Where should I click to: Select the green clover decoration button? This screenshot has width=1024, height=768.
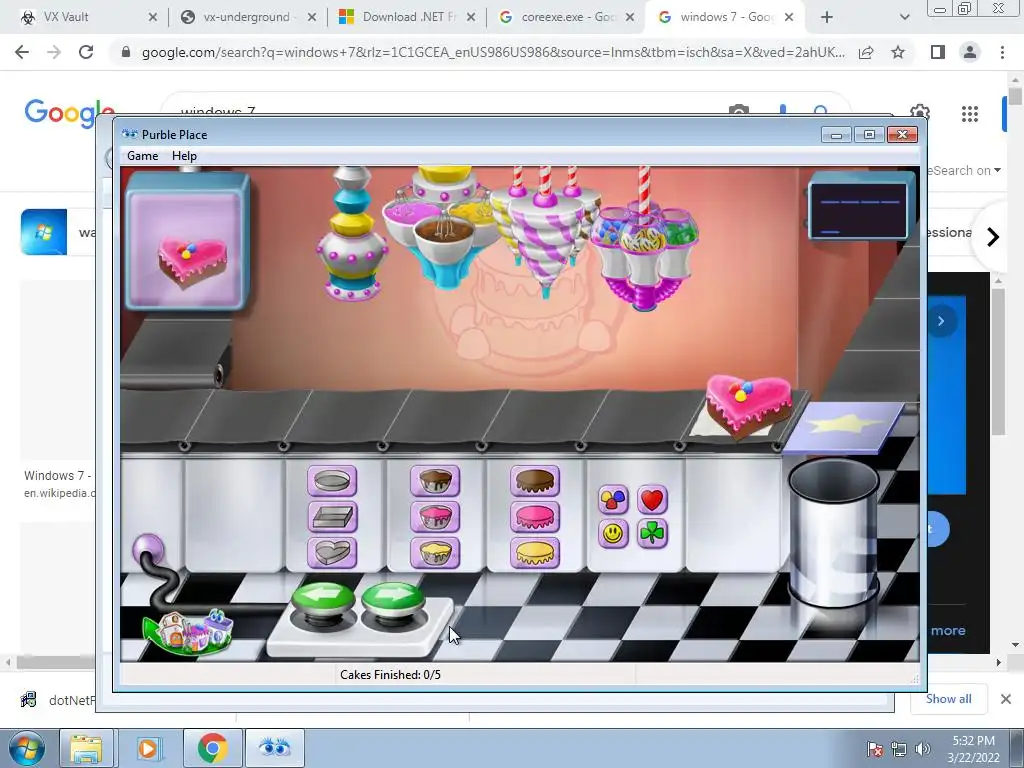point(652,534)
